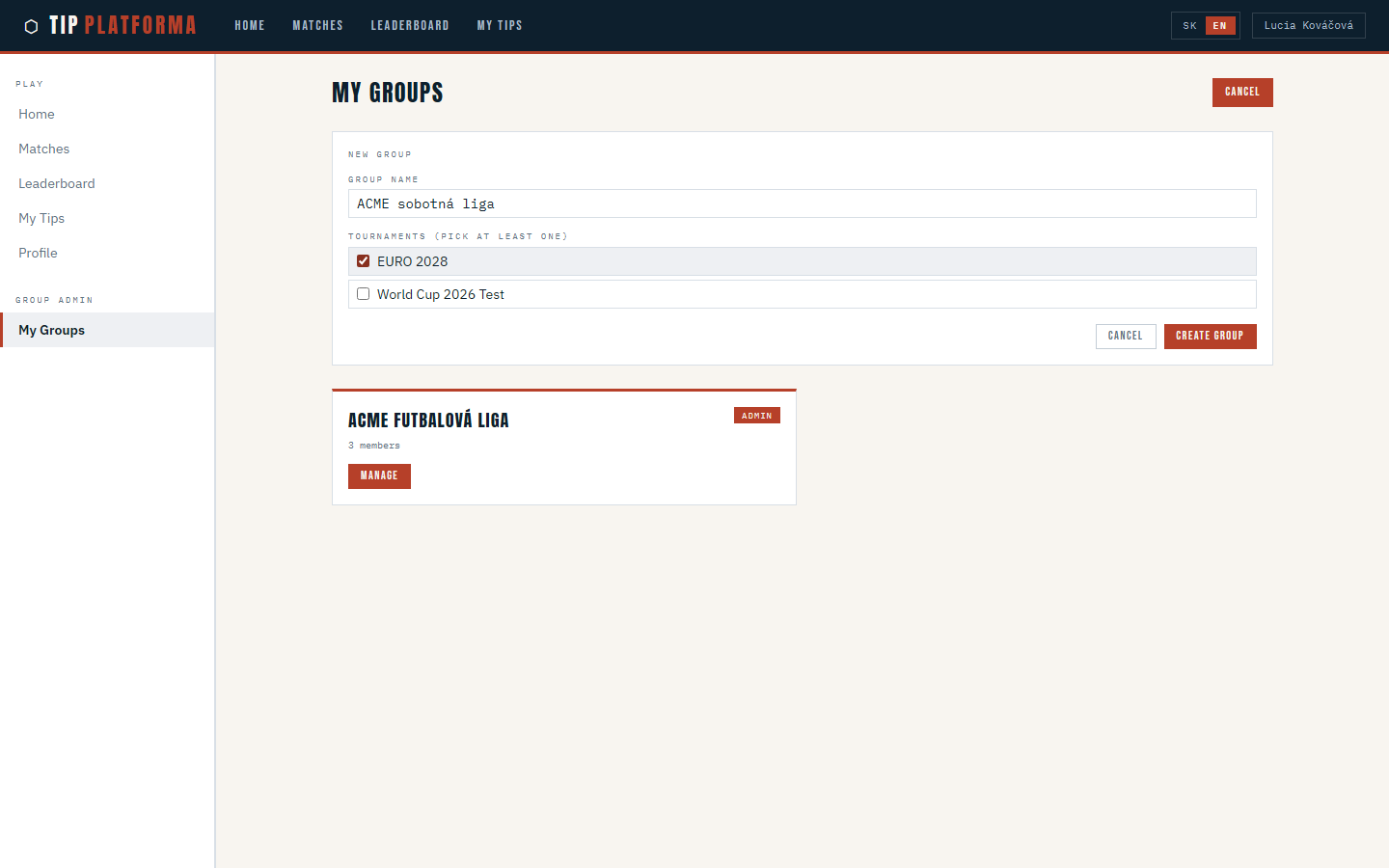Go to Leaderboard from the sidebar
1389x868 pixels.
tap(57, 183)
